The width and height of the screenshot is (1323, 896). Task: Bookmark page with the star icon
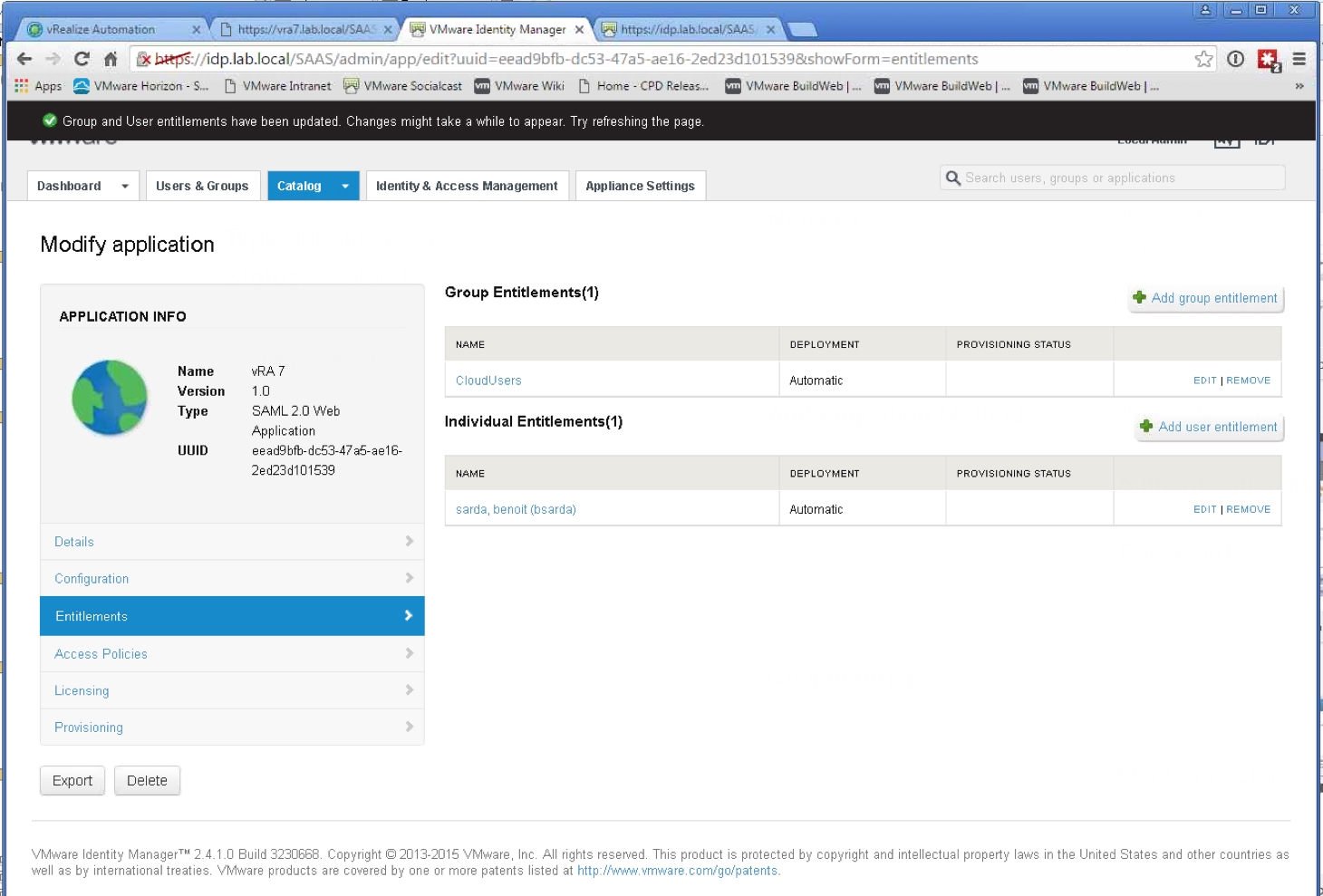(x=1203, y=59)
